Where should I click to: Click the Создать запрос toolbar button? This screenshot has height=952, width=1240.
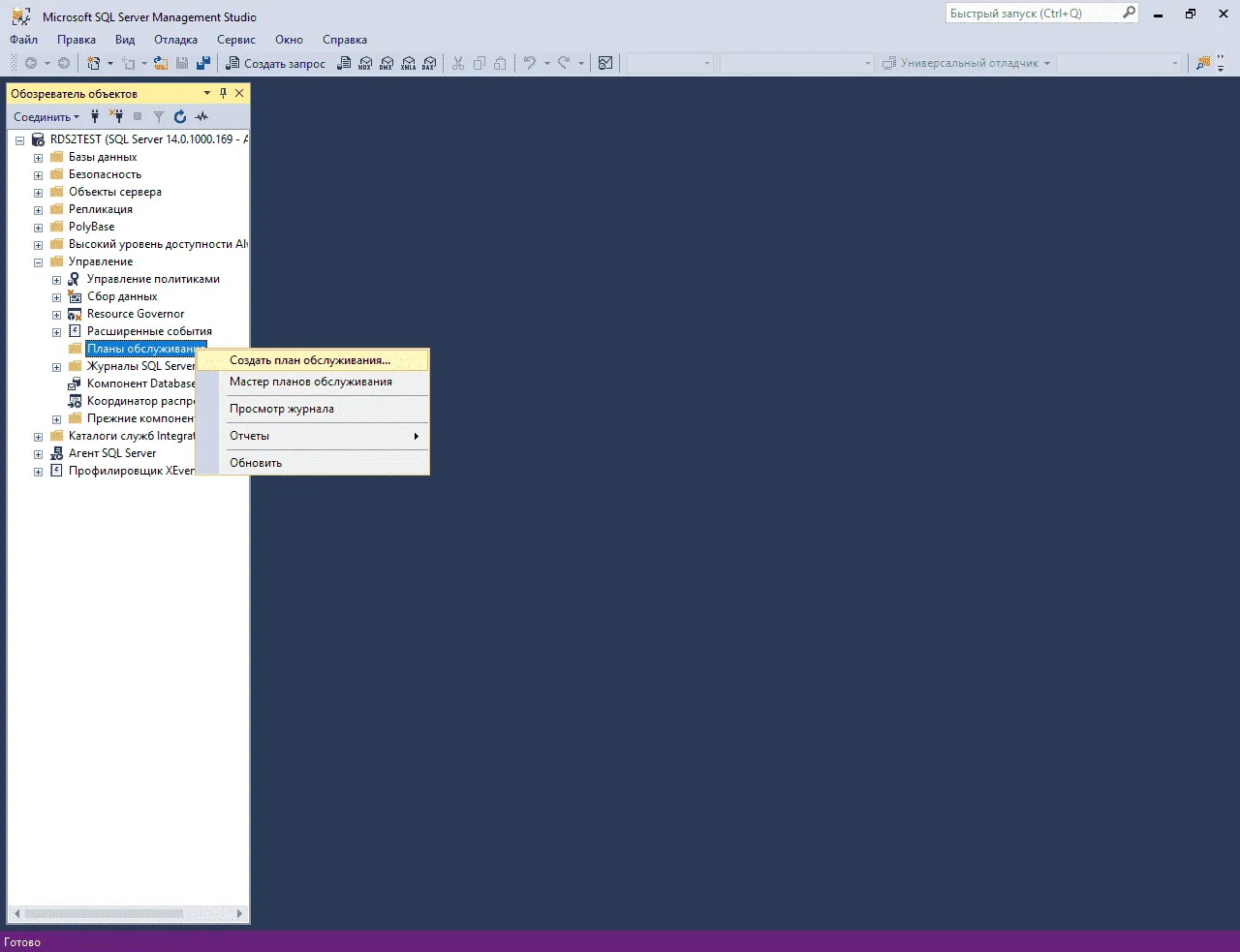(x=276, y=63)
